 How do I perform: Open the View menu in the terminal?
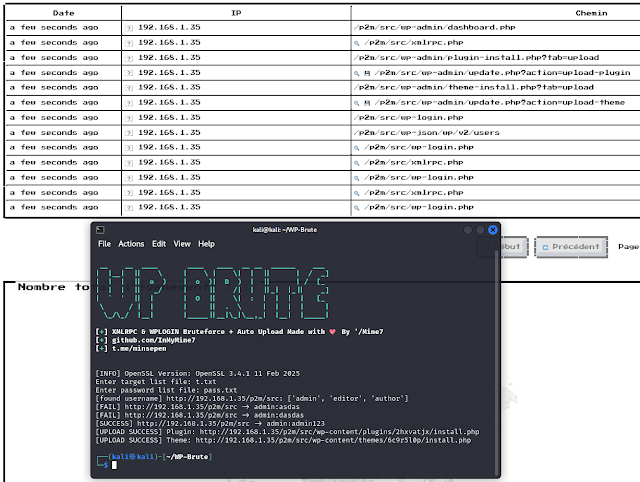(x=182, y=244)
